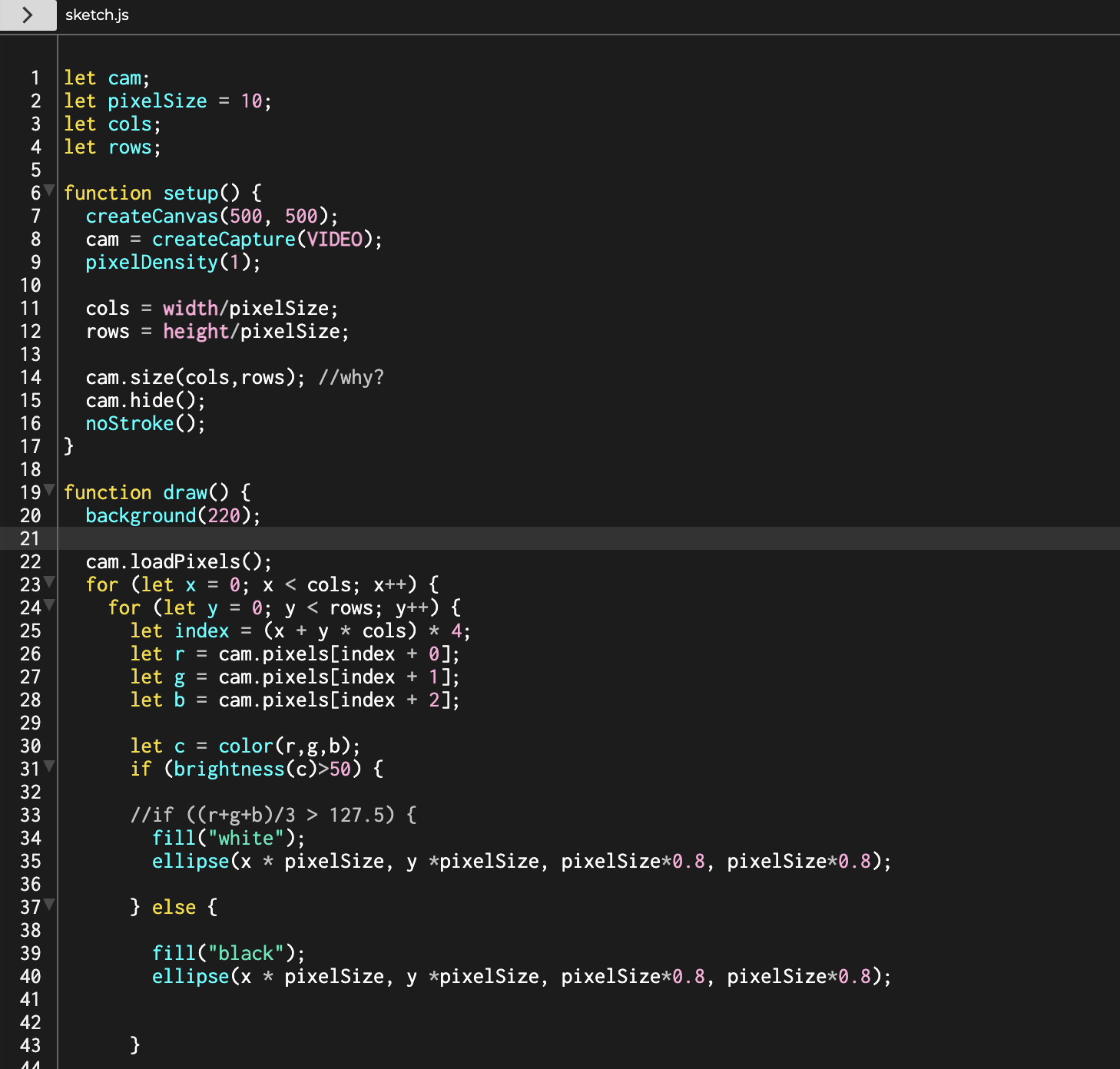Image resolution: width=1120 pixels, height=1069 pixels.
Task: Fold the outer for loop at line 23
Action: coord(50,581)
